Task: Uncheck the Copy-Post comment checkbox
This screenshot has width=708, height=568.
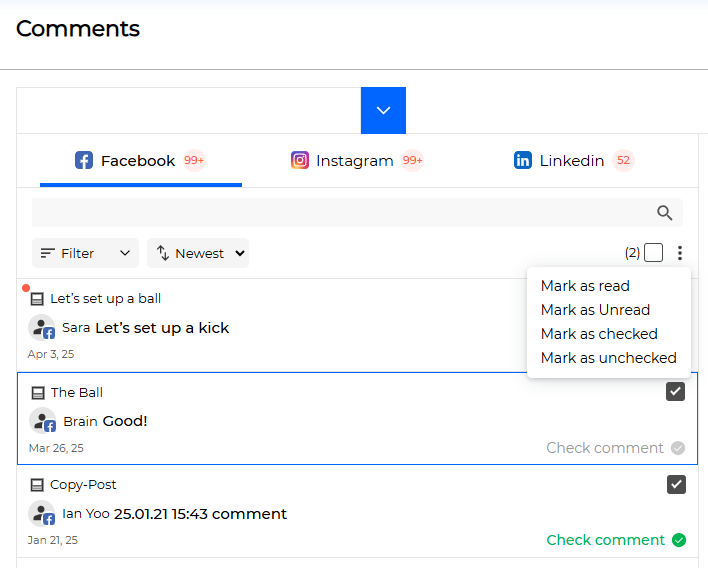Action: point(676,484)
